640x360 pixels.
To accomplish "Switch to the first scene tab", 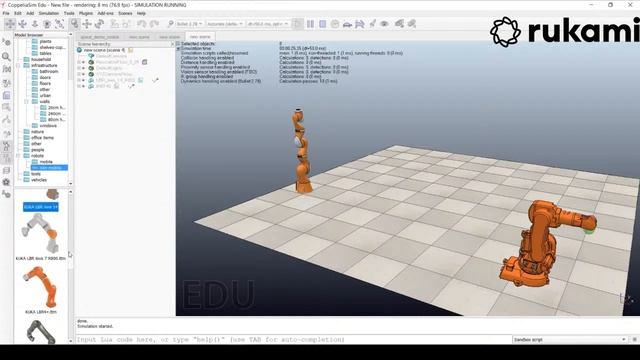I will coord(100,37).
